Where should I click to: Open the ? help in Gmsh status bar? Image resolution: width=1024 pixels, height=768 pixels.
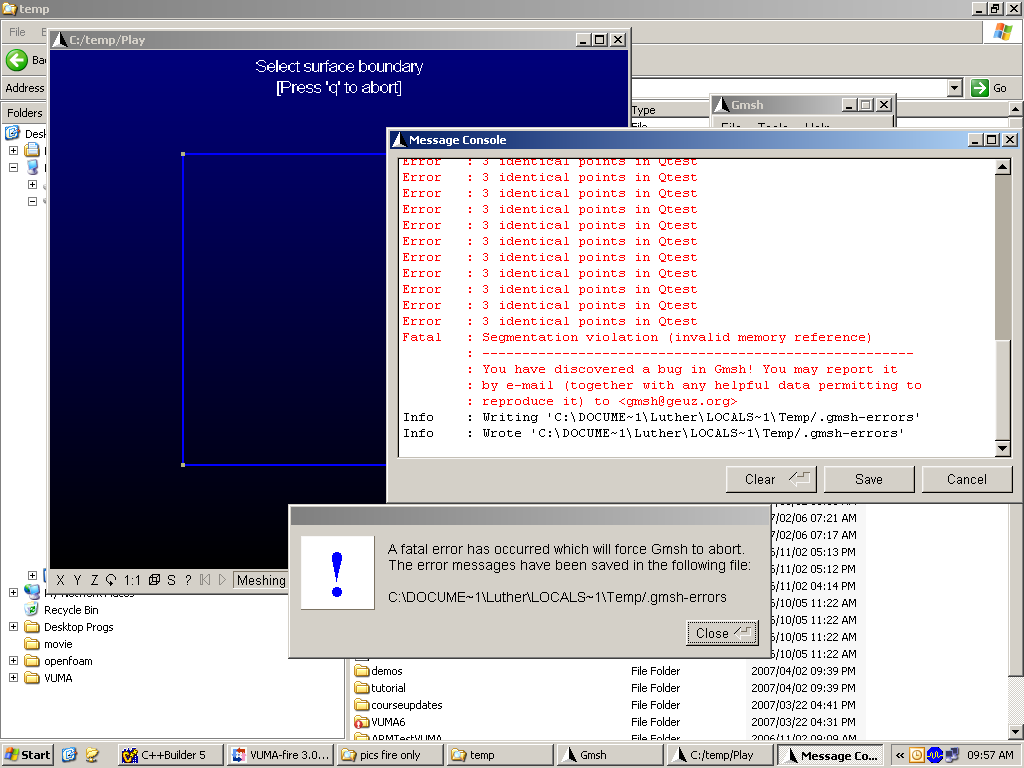[188, 580]
